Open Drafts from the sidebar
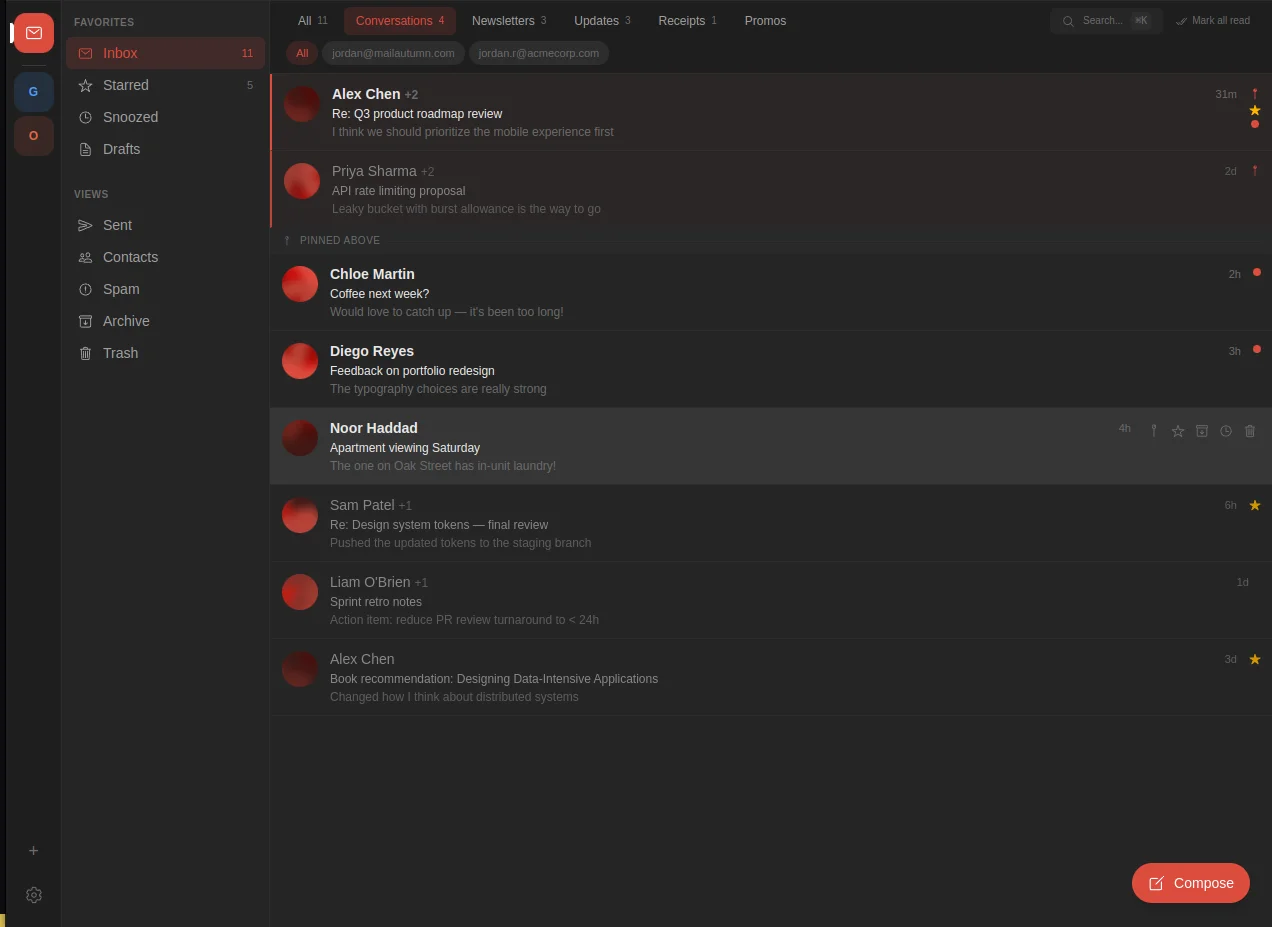1272x927 pixels. click(x=121, y=148)
